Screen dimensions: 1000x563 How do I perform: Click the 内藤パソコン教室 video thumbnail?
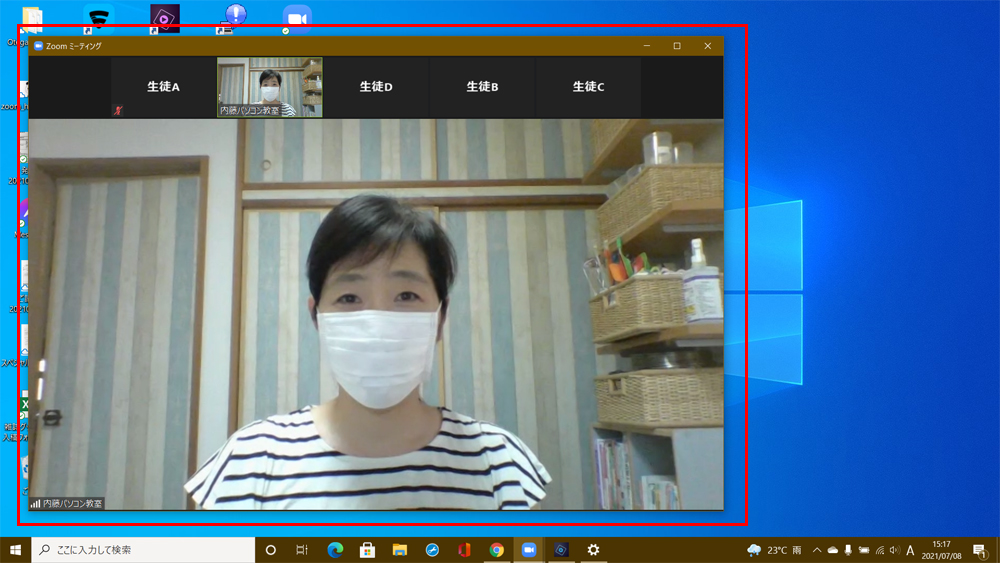click(270, 87)
